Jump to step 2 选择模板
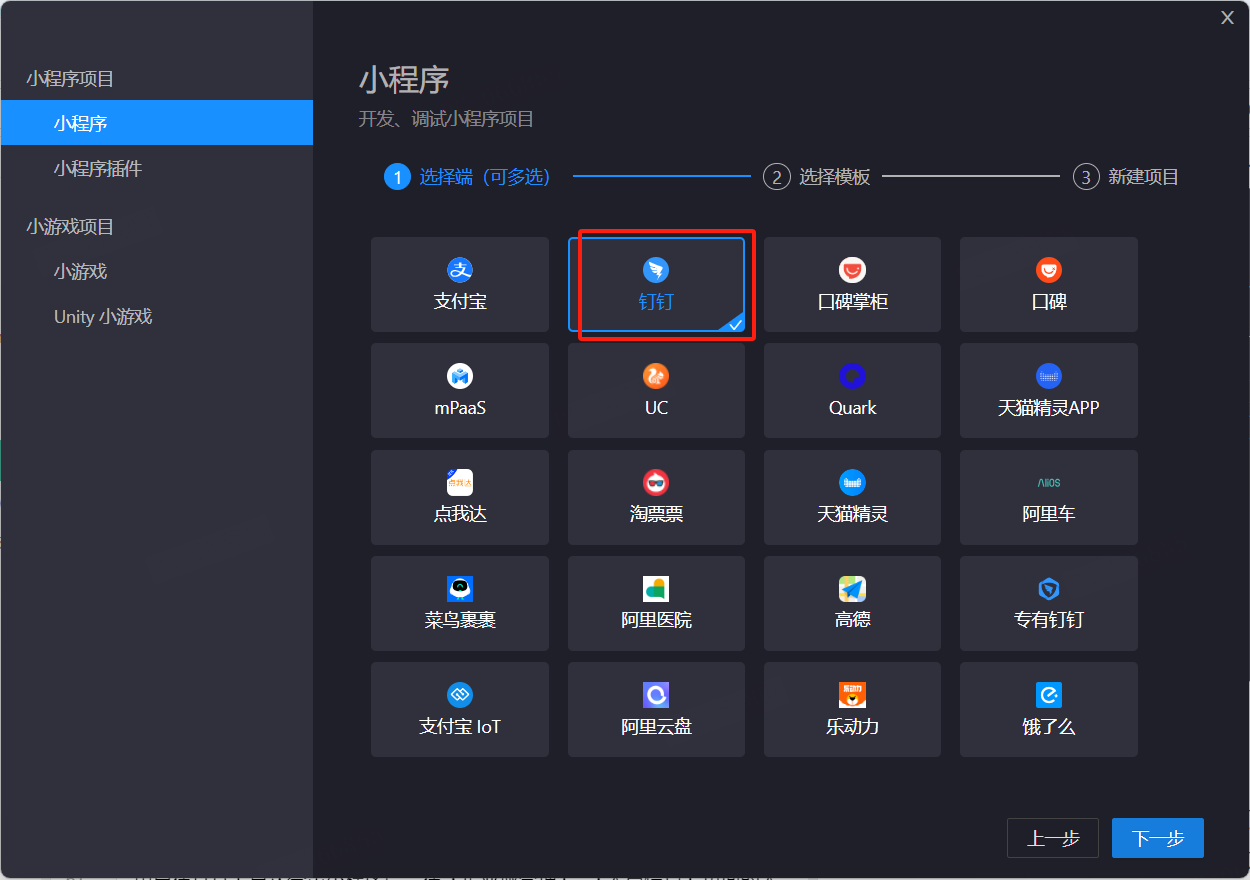The width and height of the screenshot is (1250, 880). click(817, 177)
